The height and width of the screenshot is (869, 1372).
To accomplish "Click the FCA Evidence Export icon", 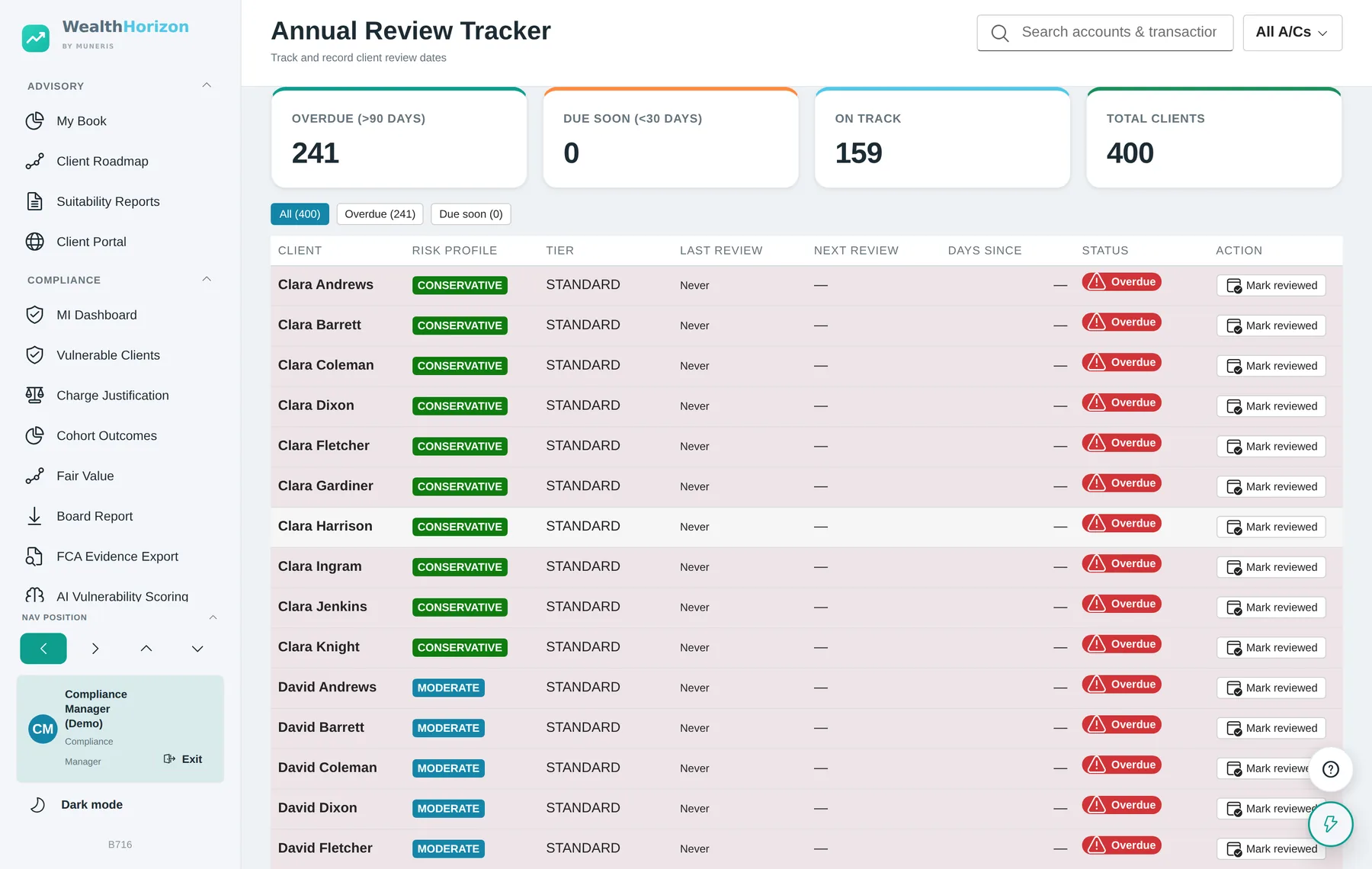I will pyautogui.click(x=34, y=556).
